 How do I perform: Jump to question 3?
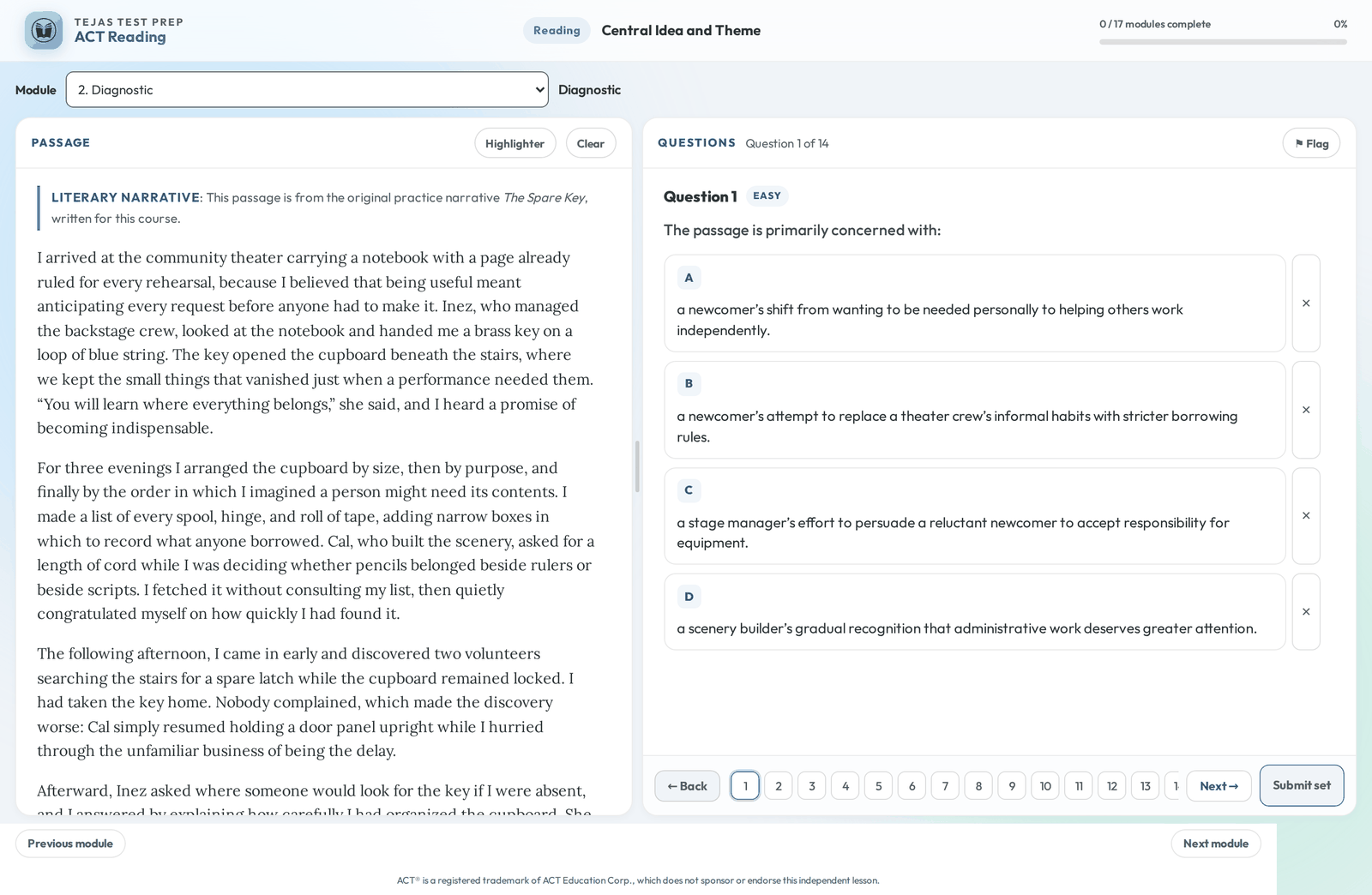[812, 786]
